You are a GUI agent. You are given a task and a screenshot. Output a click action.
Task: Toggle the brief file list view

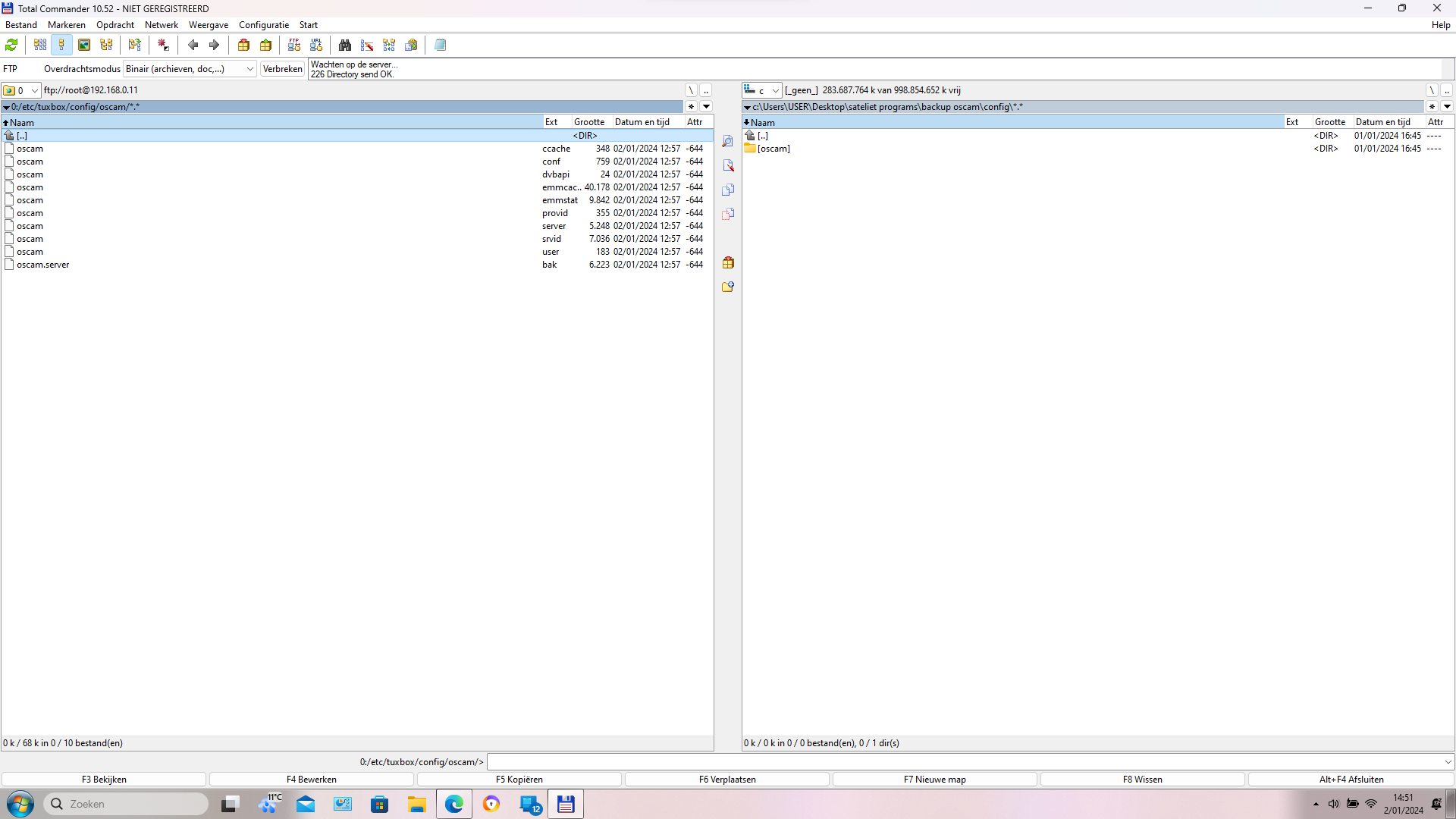40,45
